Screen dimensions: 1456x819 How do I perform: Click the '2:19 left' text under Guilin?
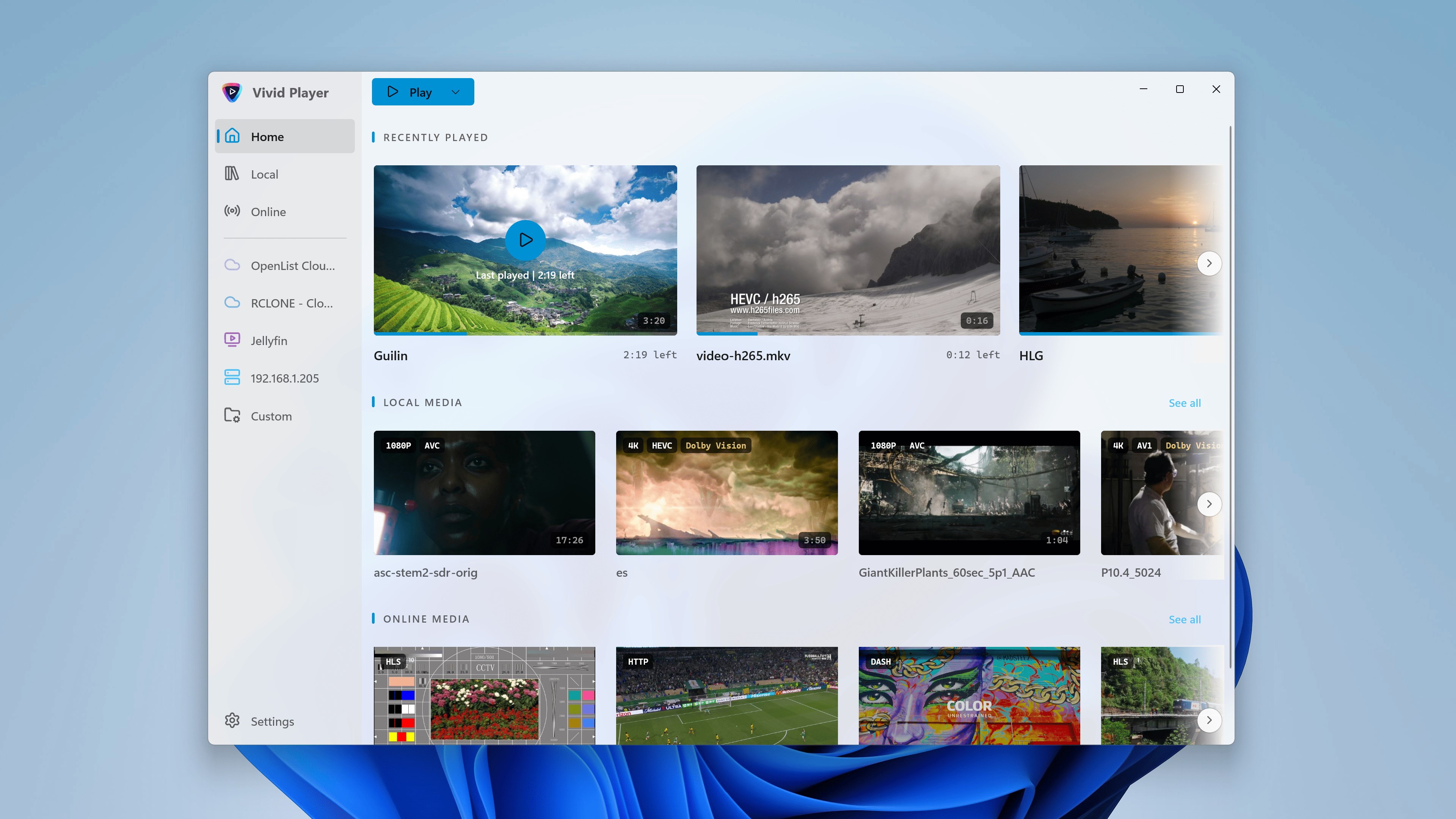(x=650, y=355)
